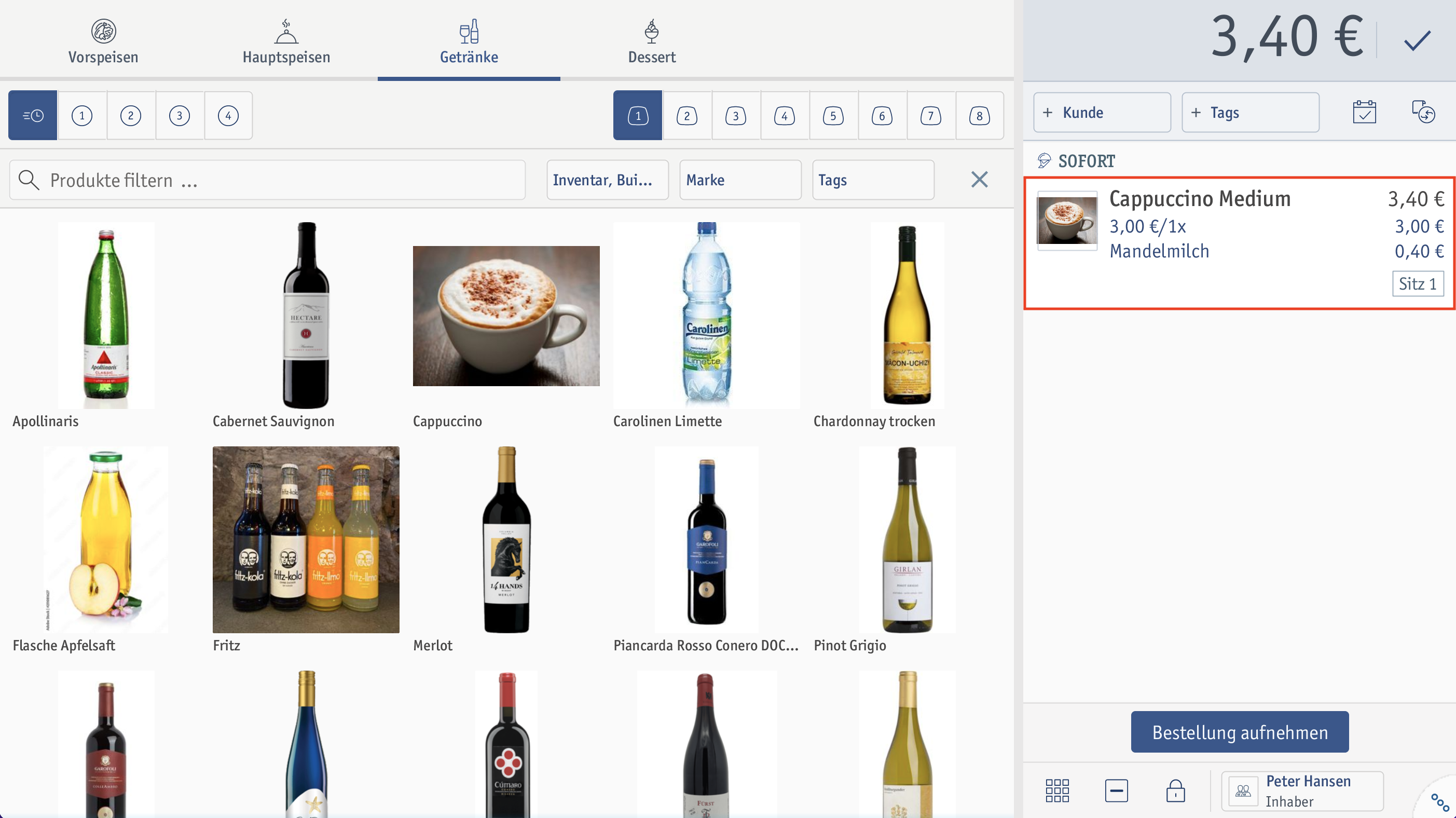Image resolution: width=1456 pixels, height=818 pixels.
Task: Click the search magnifier icon
Action: (29, 180)
